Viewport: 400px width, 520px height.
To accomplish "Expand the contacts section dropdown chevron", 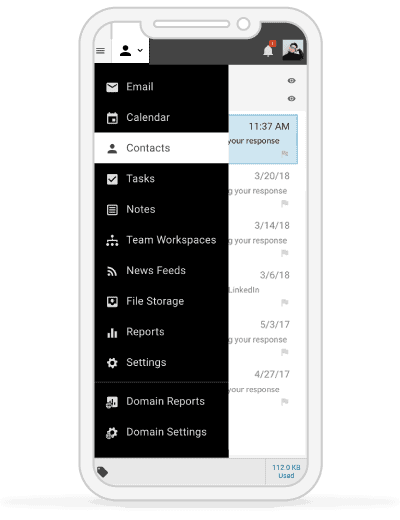I will click(140, 50).
